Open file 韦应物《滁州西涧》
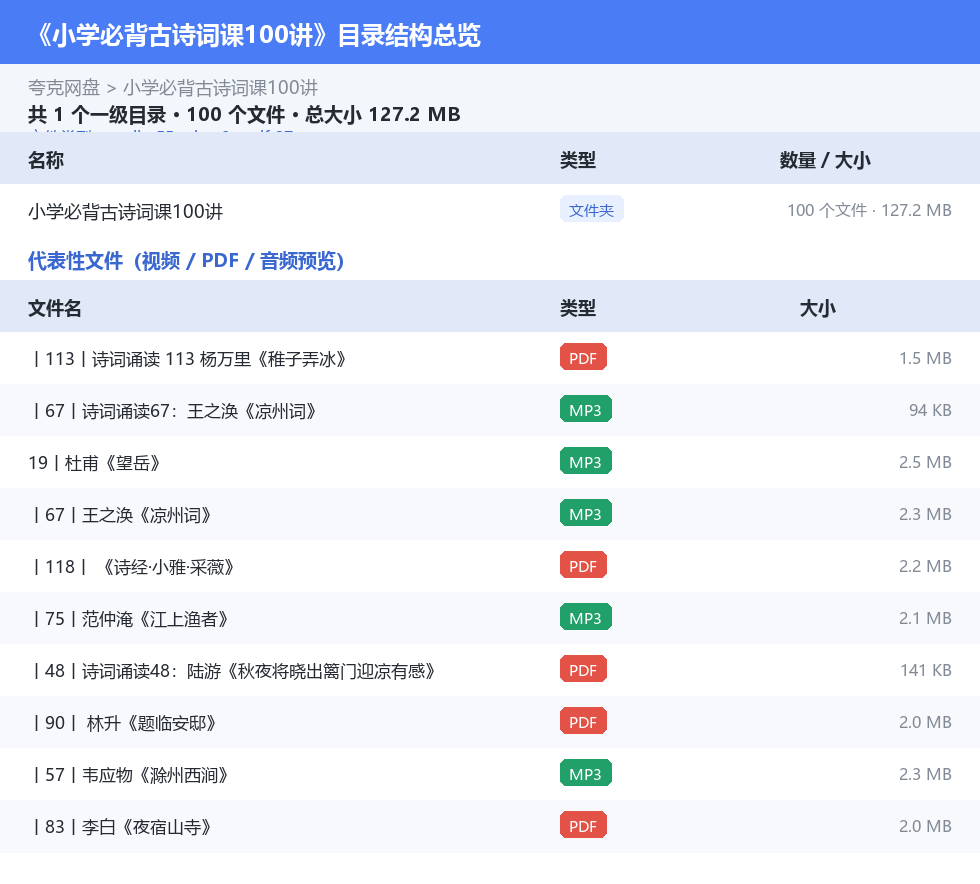This screenshot has height=884, width=980. coord(131,774)
